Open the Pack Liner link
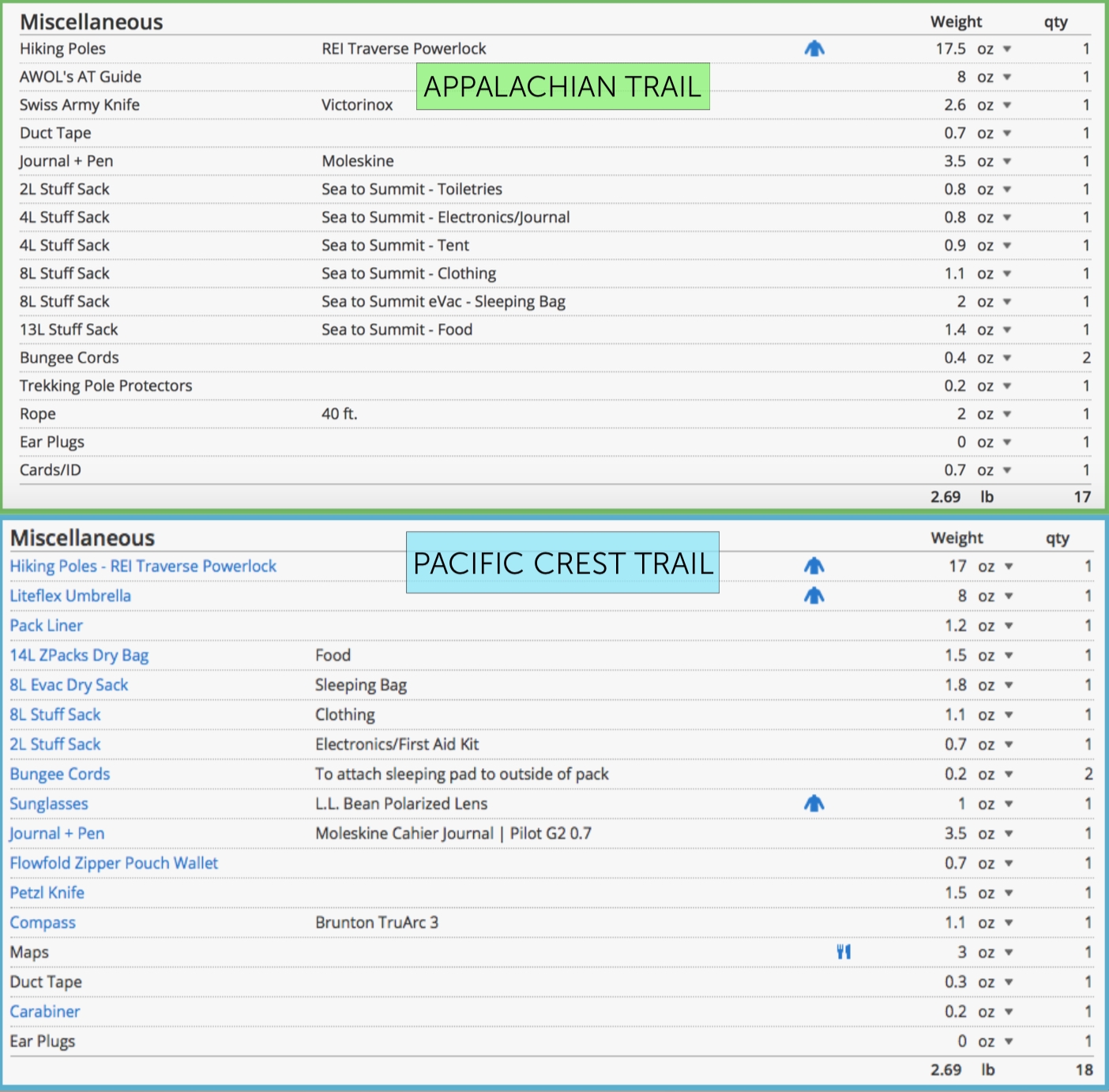1109x1092 pixels. coord(46,626)
